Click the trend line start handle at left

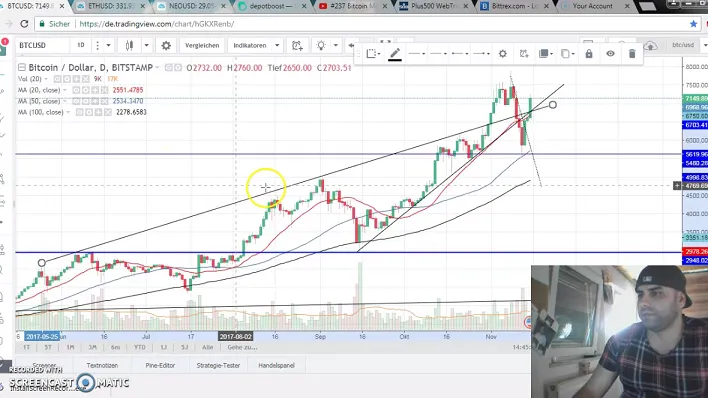click(x=42, y=263)
